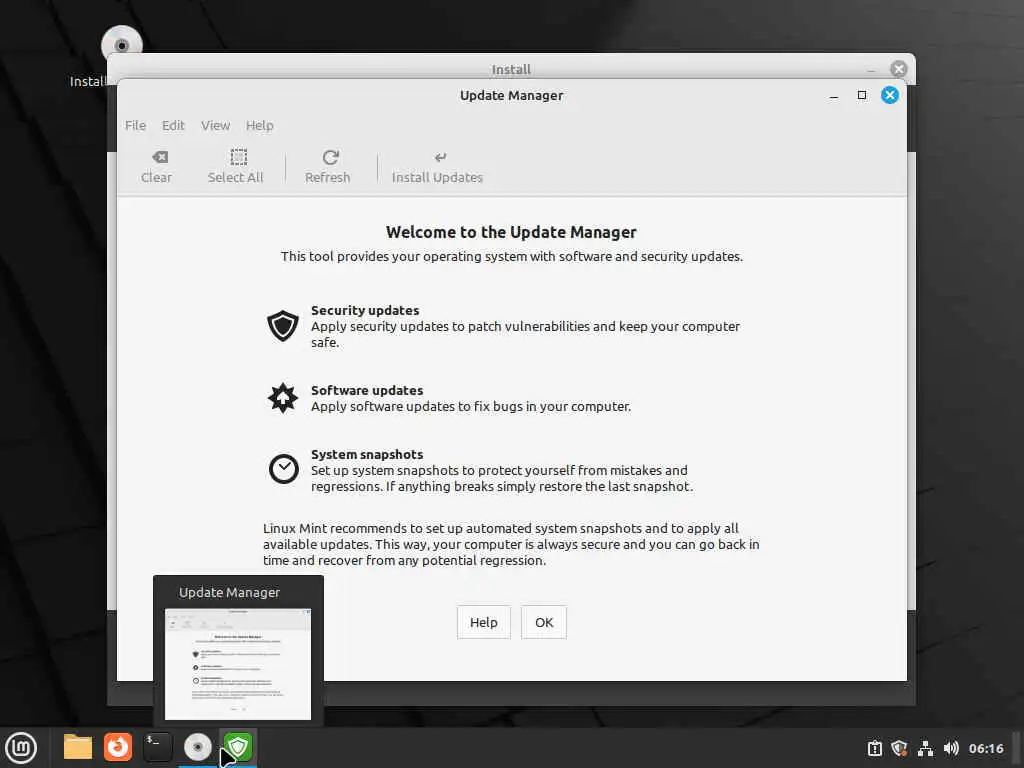The image size is (1024, 768).
Task: Open the Terminal from taskbar
Action: tap(158, 747)
